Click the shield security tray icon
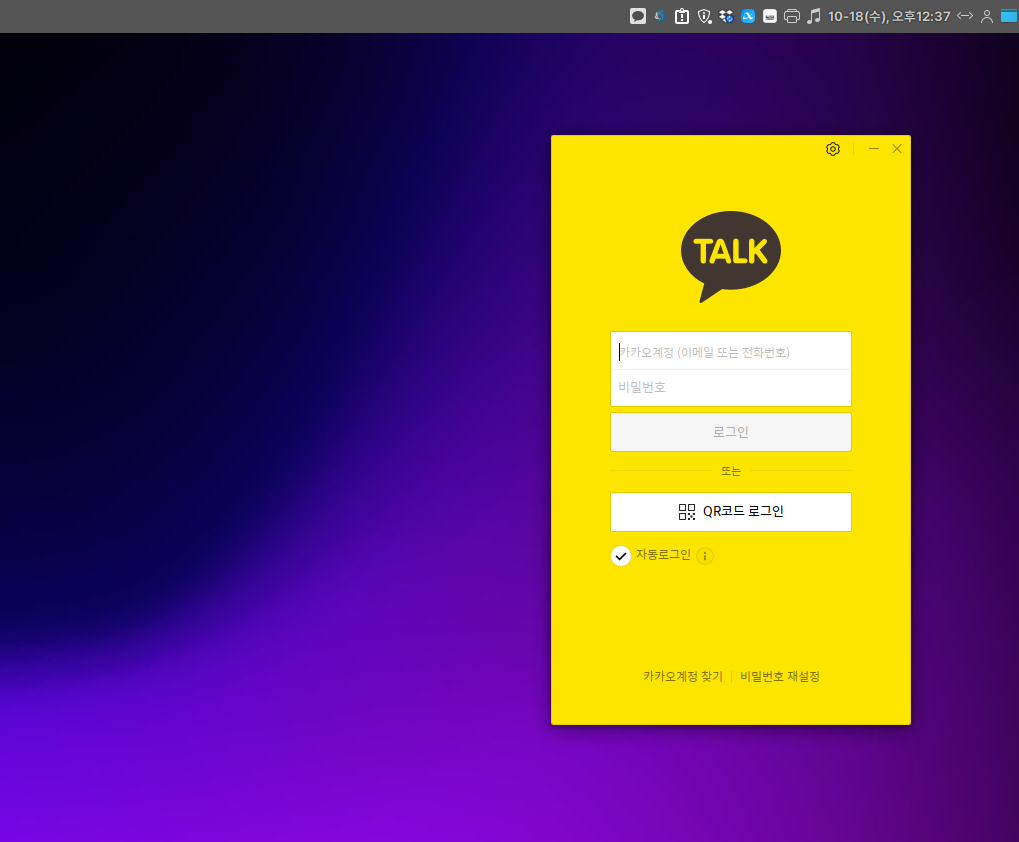The height and width of the screenshot is (842, 1019). pyautogui.click(x=704, y=16)
